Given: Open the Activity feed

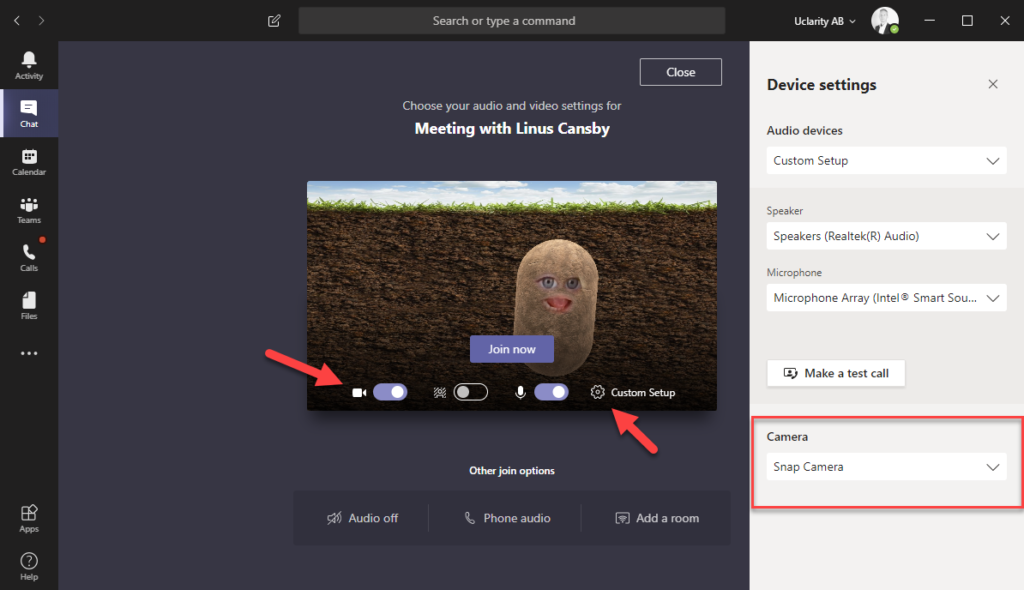Looking at the screenshot, I should click(x=29, y=65).
